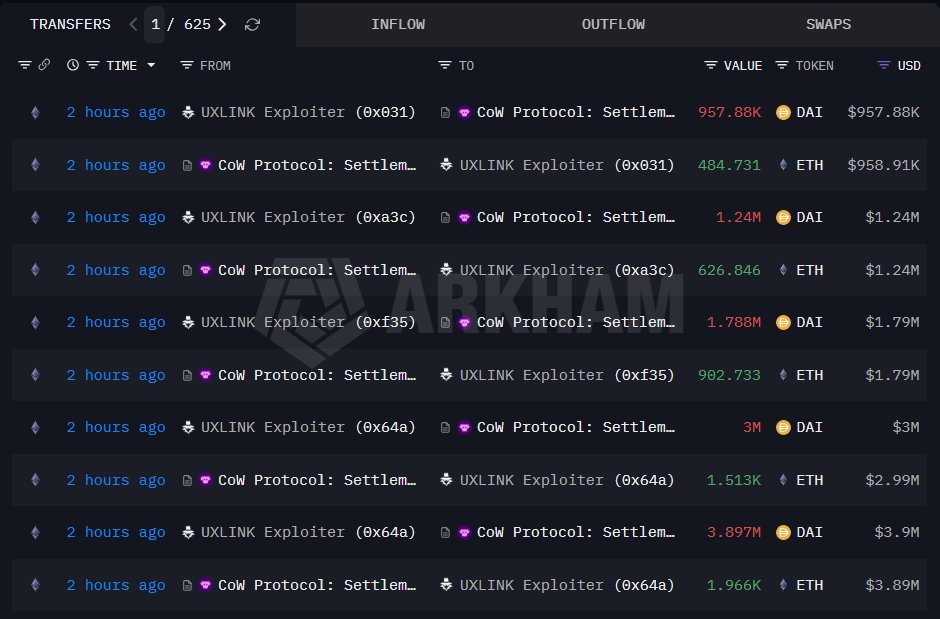Open the TO column filter
Screen dimensions: 940x619
[x=445, y=65]
